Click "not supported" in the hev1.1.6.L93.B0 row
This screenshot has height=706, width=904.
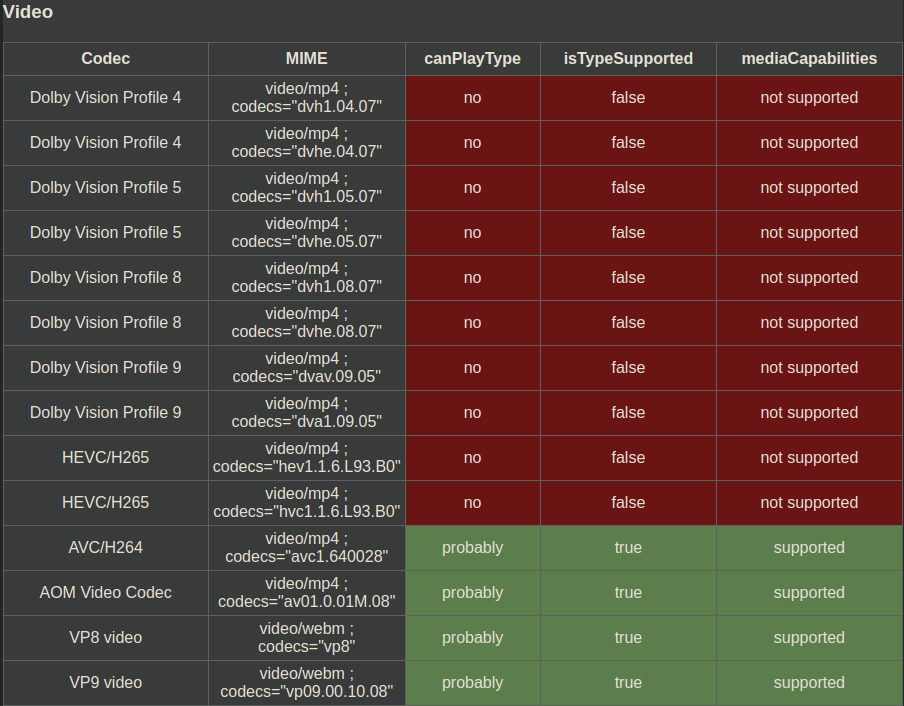[809, 457]
